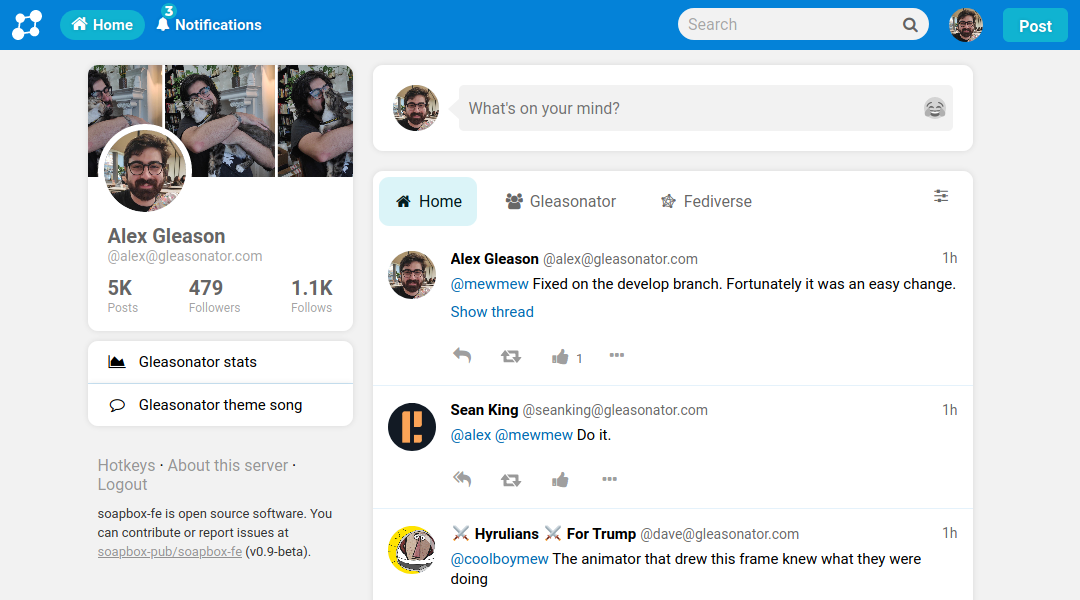Click Show thread on Alex's post
This screenshot has width=1080, height=600.
tap(492, 311)
